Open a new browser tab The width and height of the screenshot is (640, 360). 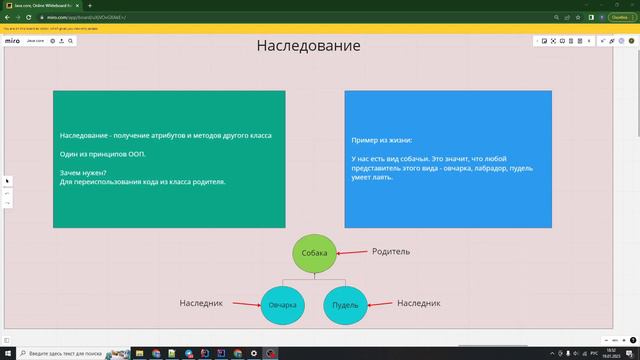(90, 6)
